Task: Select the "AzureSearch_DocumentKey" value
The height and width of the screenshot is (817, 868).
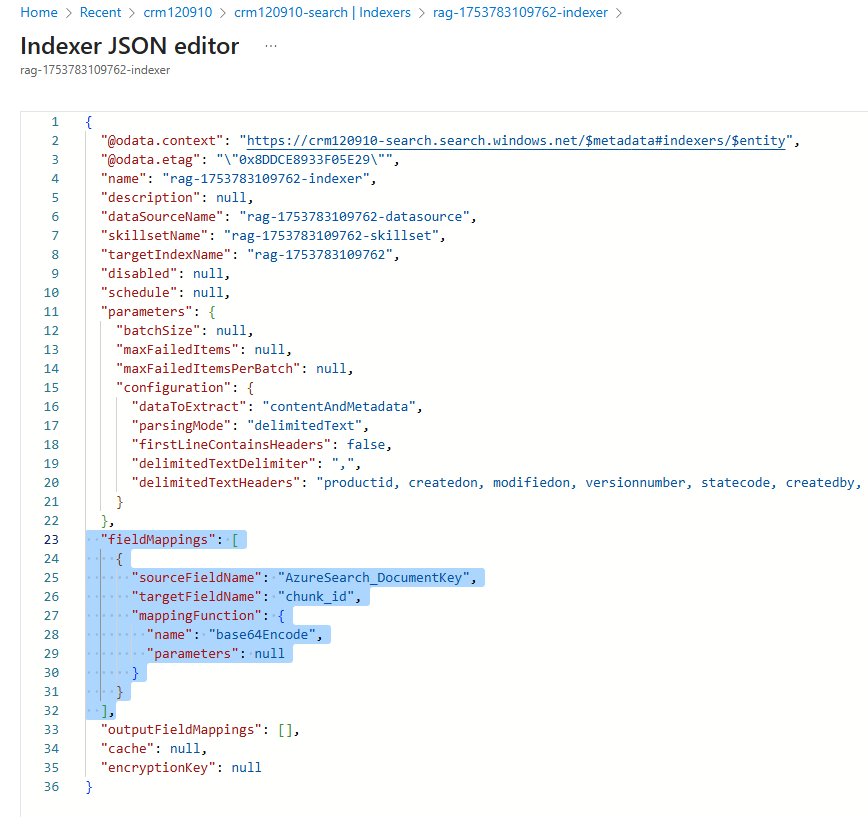Action: tap(373, 577)
